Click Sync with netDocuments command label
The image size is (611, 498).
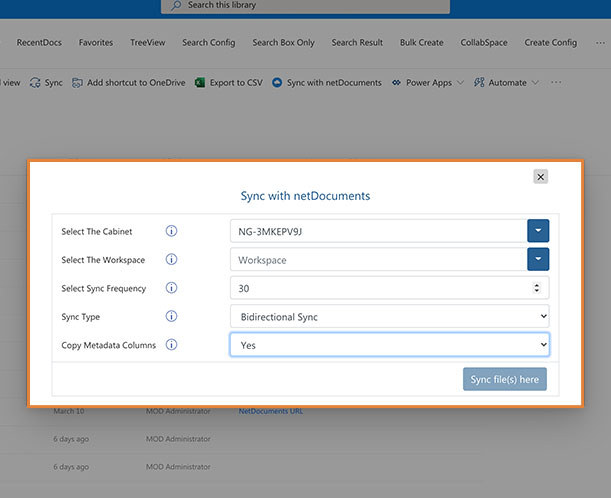(334, 83)
